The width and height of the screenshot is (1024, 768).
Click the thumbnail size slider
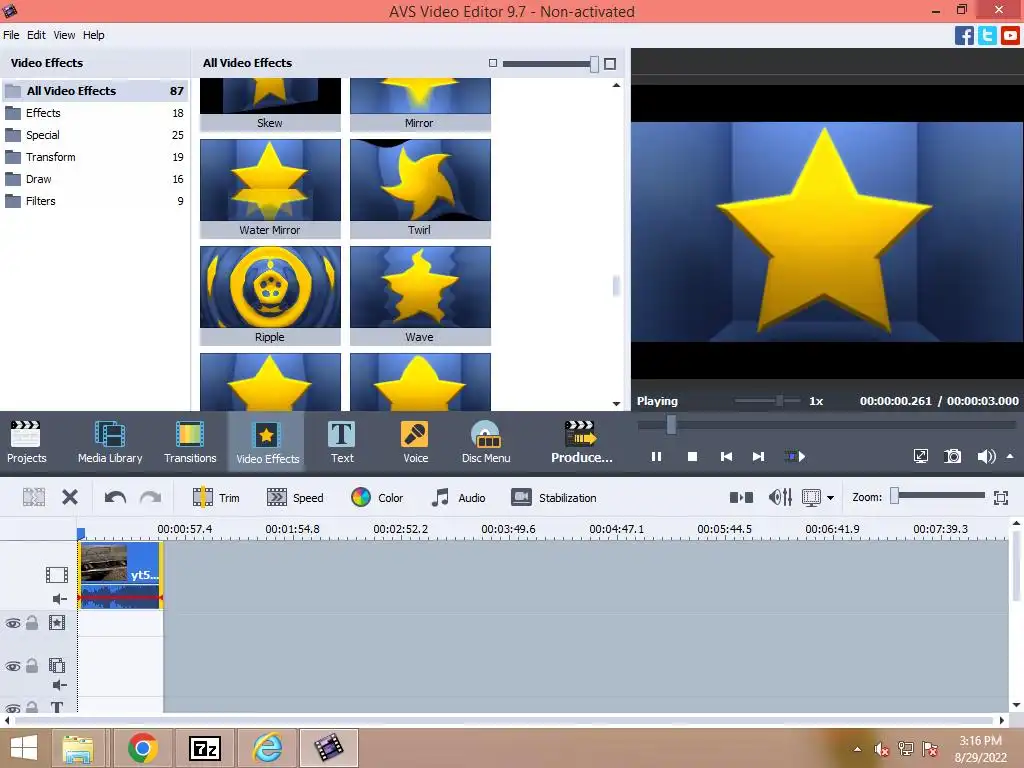coord(550,63)
